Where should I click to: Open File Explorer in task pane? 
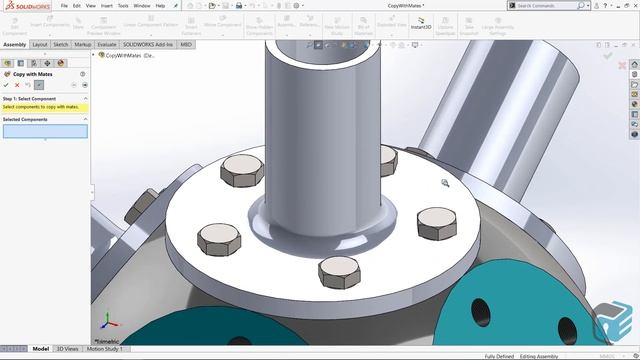click(x=635, y=84)
